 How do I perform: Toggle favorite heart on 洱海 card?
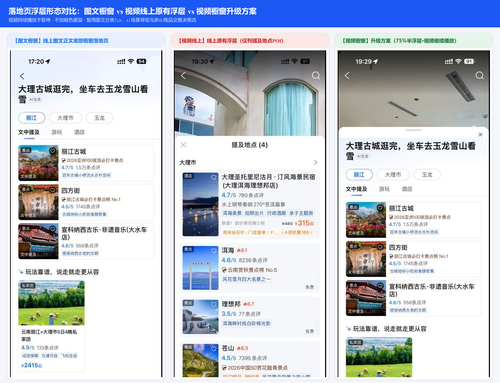[214, 250]
